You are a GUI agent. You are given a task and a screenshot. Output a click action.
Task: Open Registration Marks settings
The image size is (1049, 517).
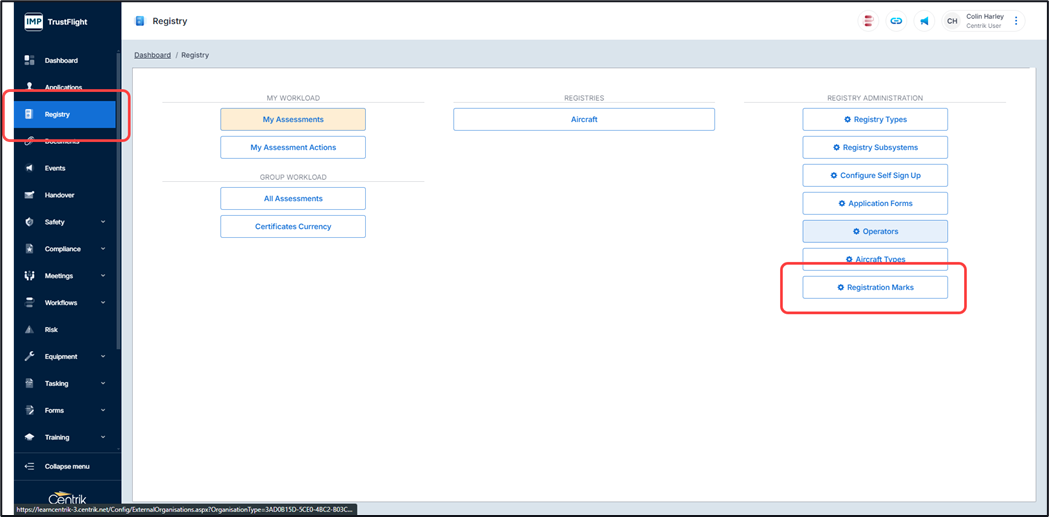tap(875, 287)
